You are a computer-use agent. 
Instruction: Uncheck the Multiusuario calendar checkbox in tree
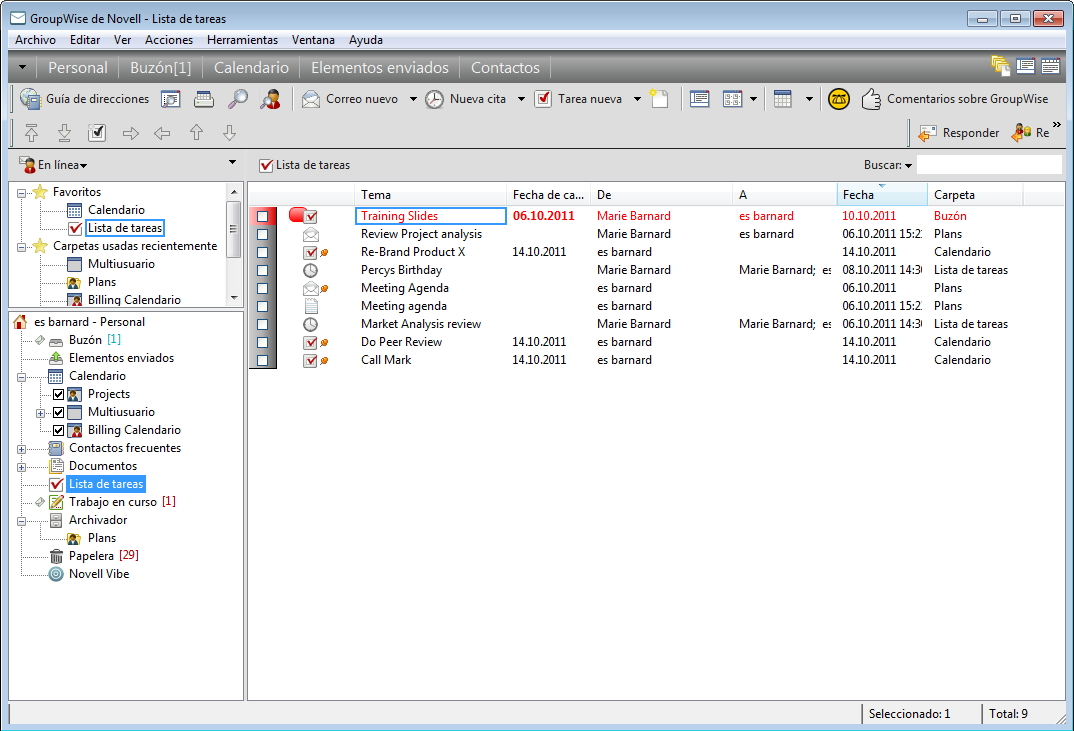pos(58,412)
